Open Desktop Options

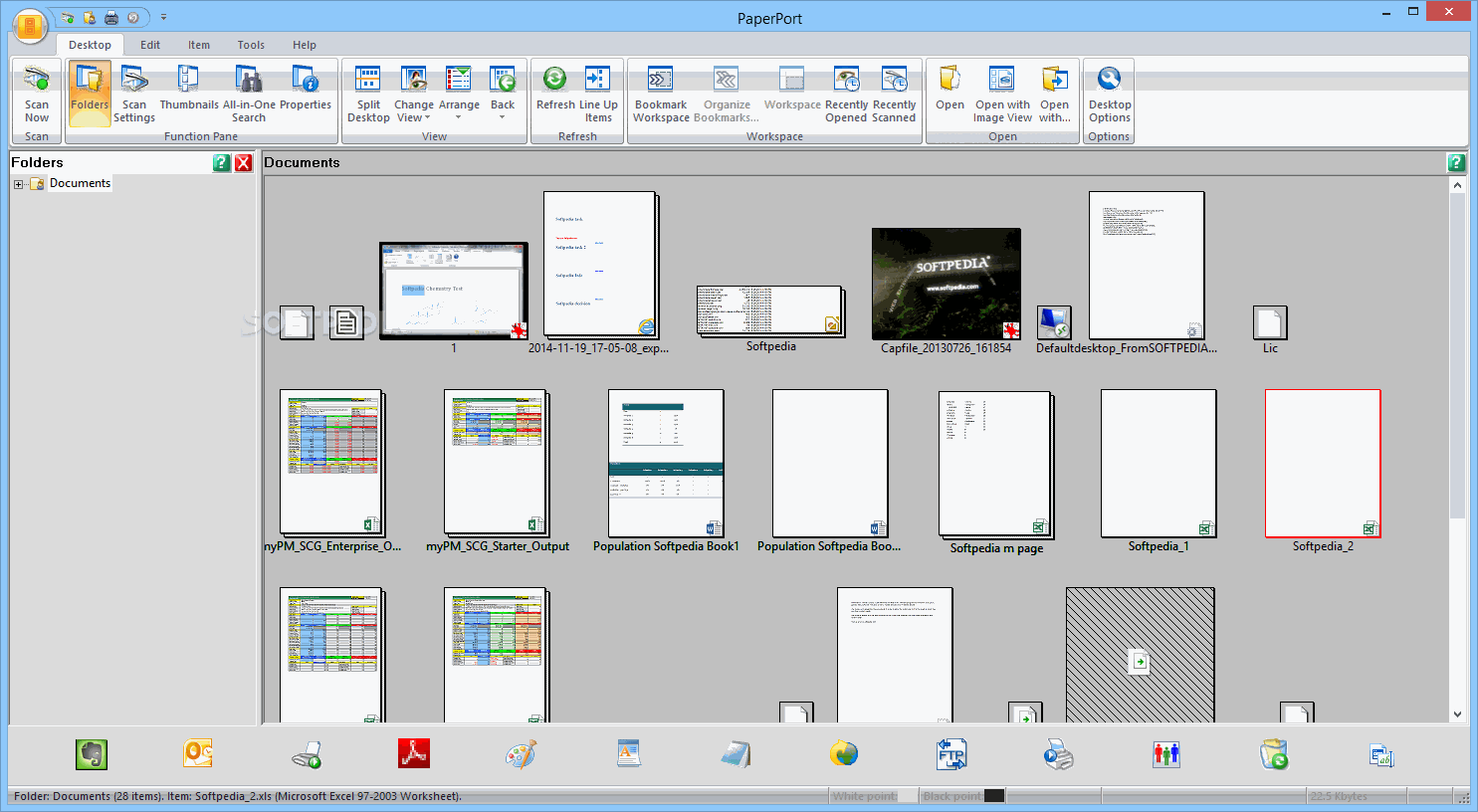tap(1109, 93)
